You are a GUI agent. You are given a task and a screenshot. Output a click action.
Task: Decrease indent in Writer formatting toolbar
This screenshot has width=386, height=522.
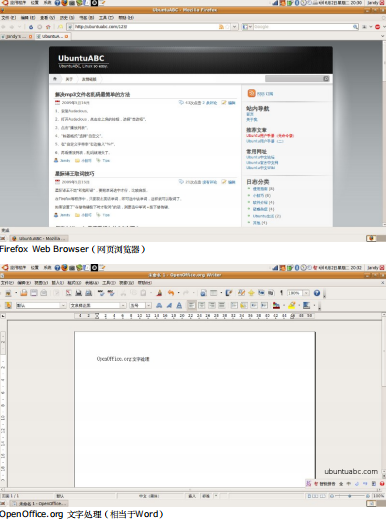point(254,305)
